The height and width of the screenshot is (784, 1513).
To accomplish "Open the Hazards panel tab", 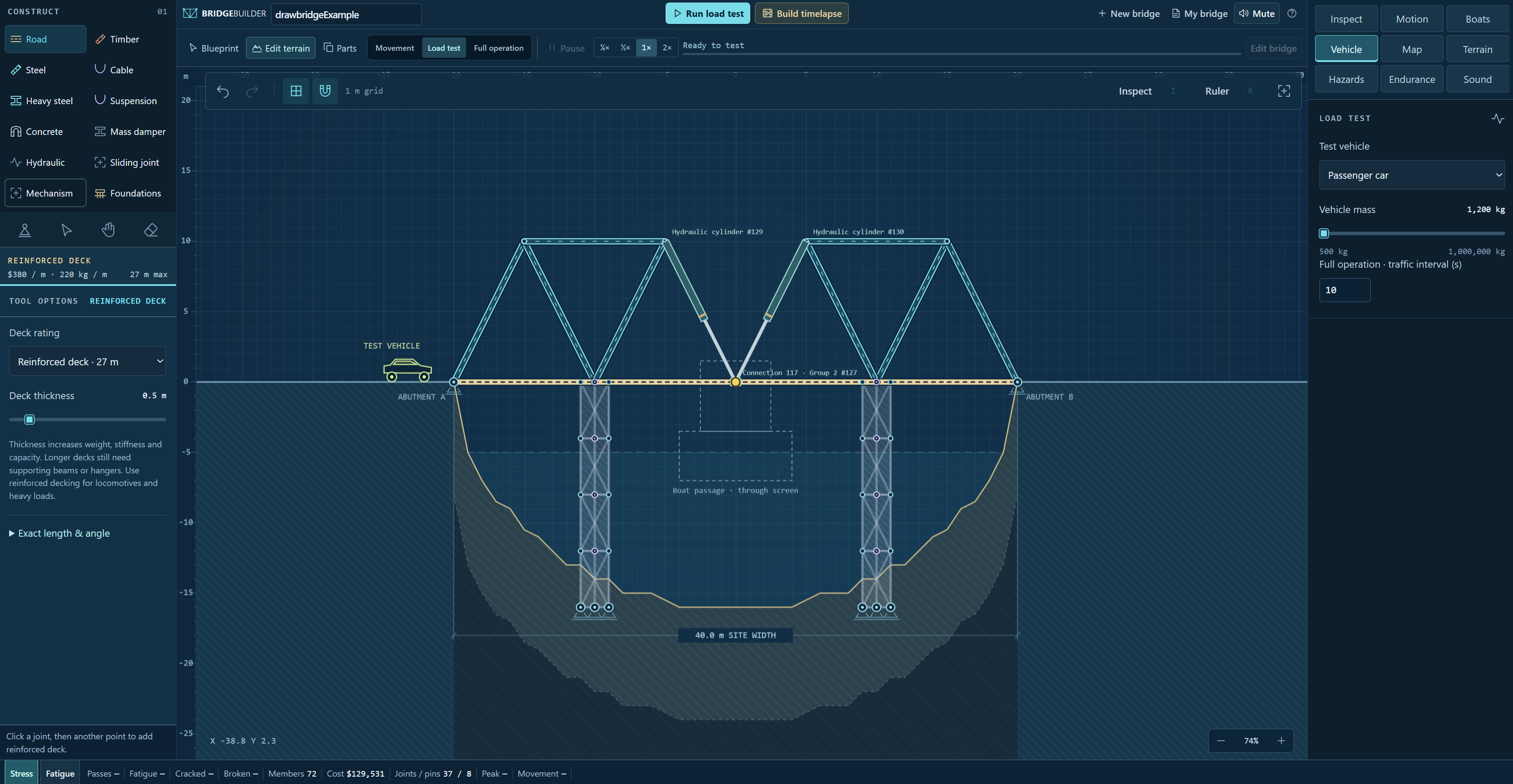I will (1346, 79).
